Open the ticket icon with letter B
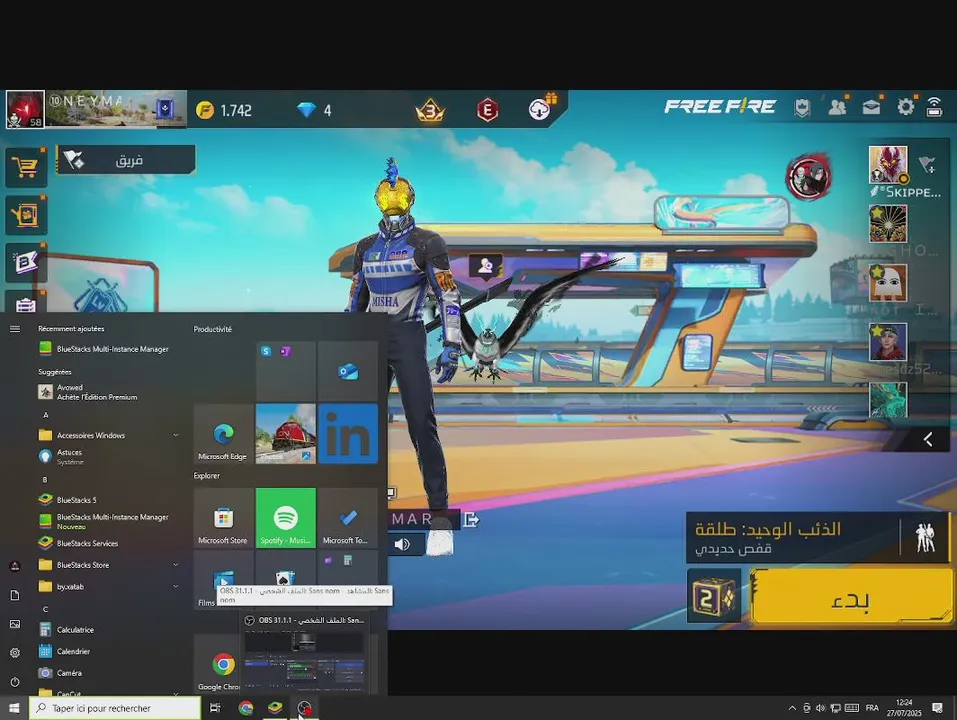The width and height of the screenshot is (957, 720). pyautogui.click(x=26, y=263)
